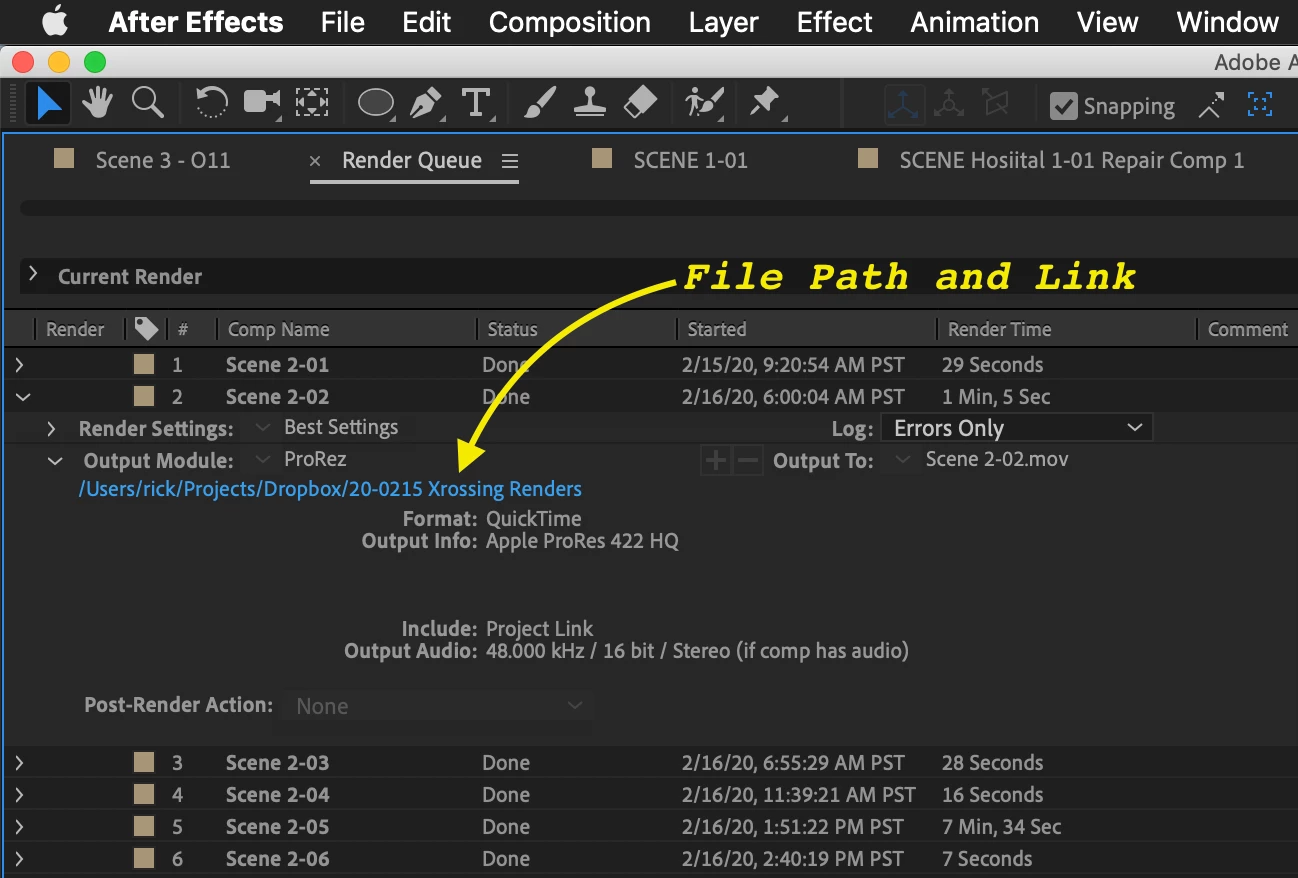The image size is (1298, 878).
Task: Select the Ellipse shape tool
Action: point(376,103)
